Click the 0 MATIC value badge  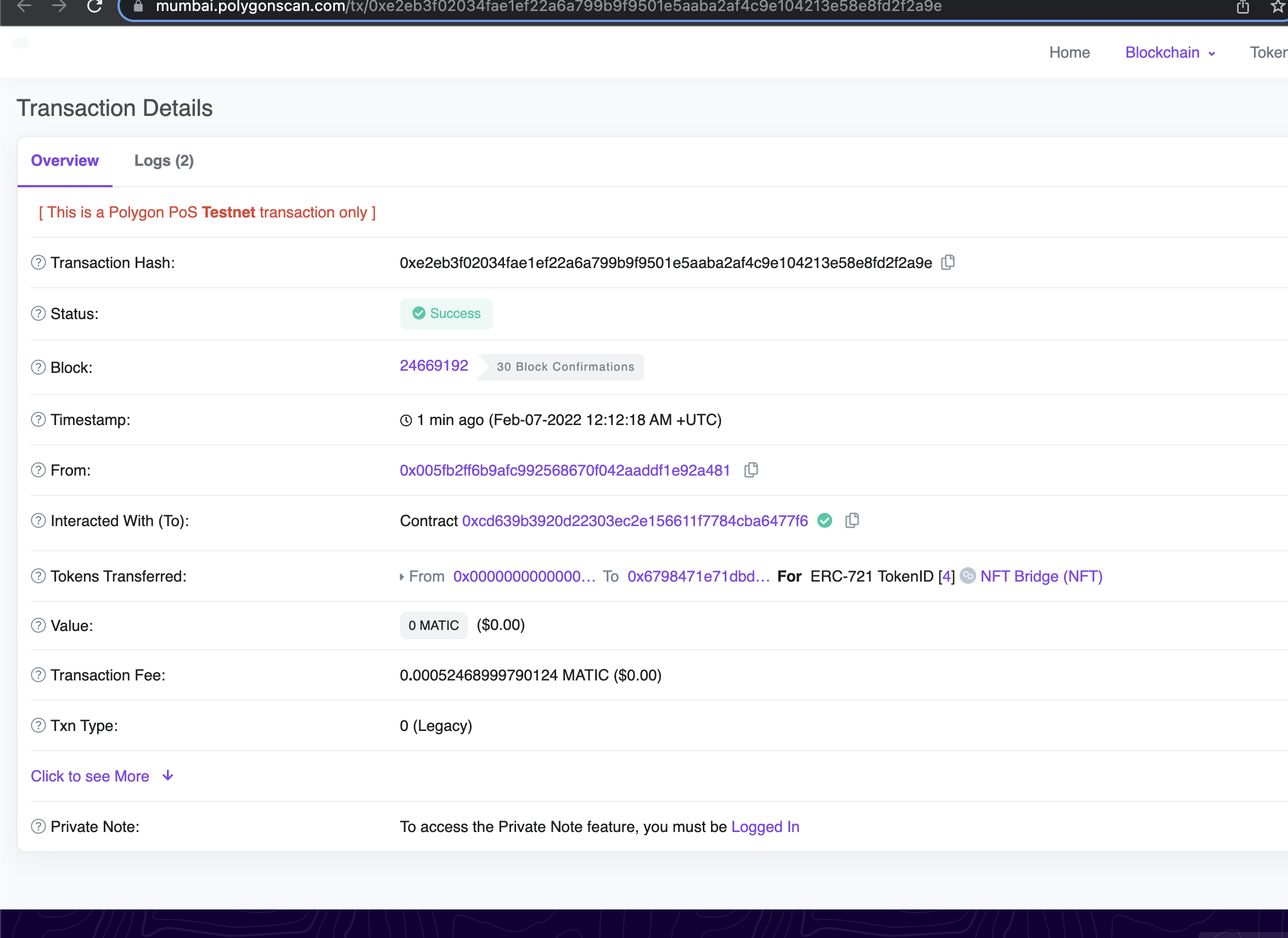click(433, 625)
